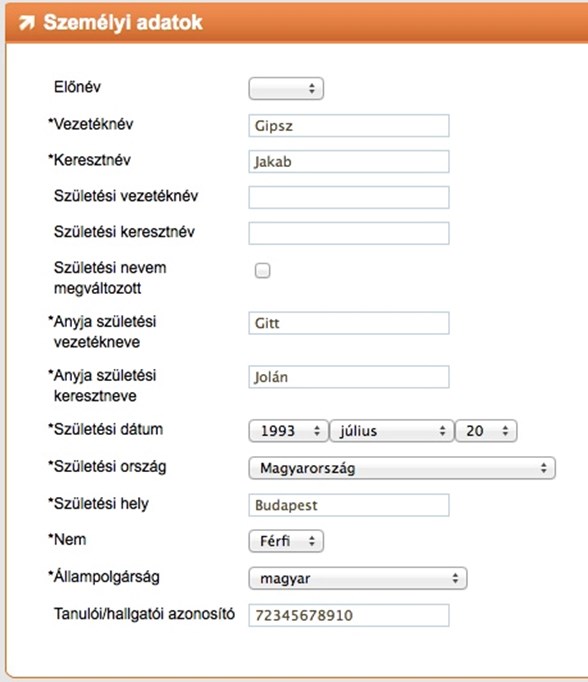Open the birth day dropdown showing 20

pos(486,431)
